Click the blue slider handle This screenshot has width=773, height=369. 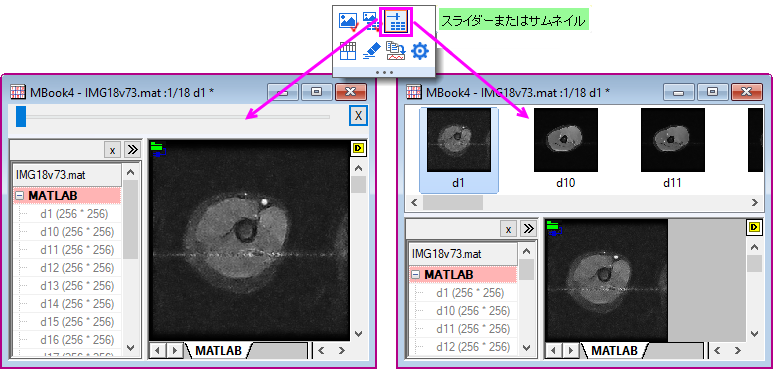[21, 117]
